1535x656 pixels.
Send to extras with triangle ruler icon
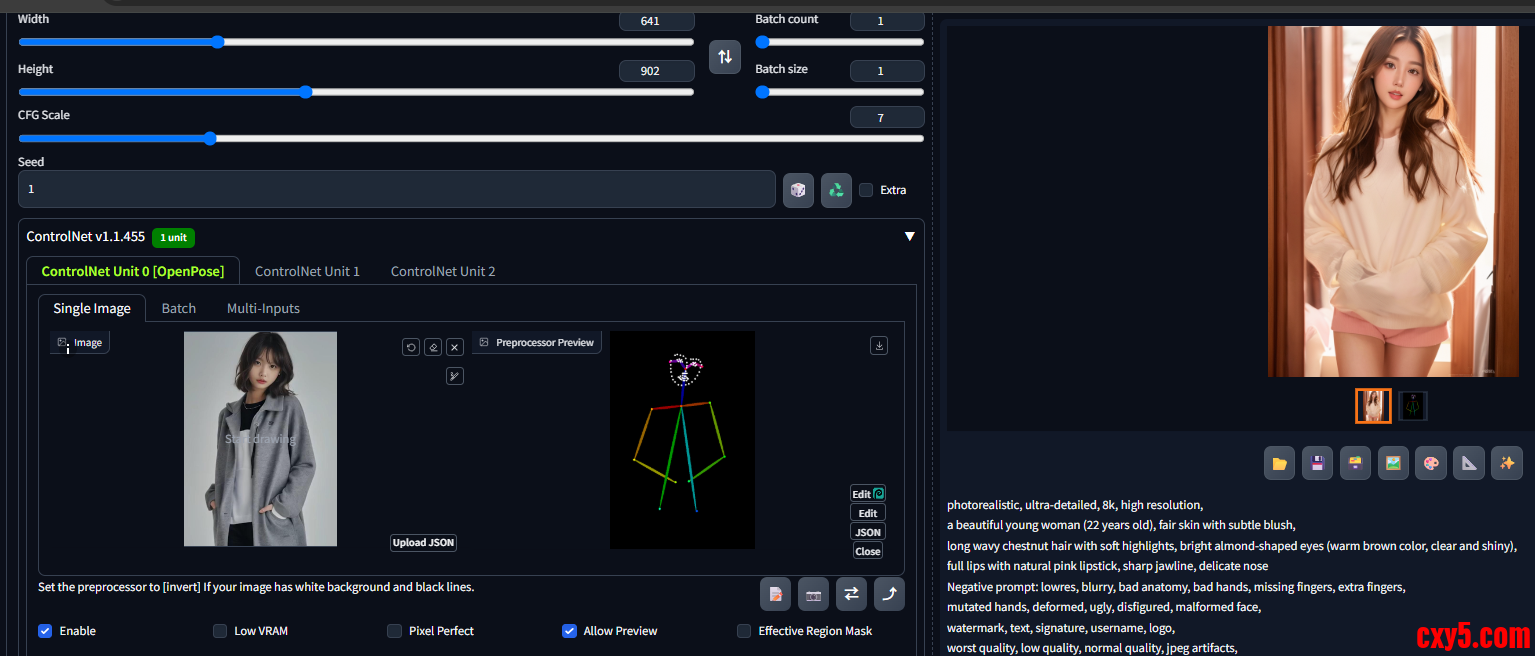(x=1468, y=463)
